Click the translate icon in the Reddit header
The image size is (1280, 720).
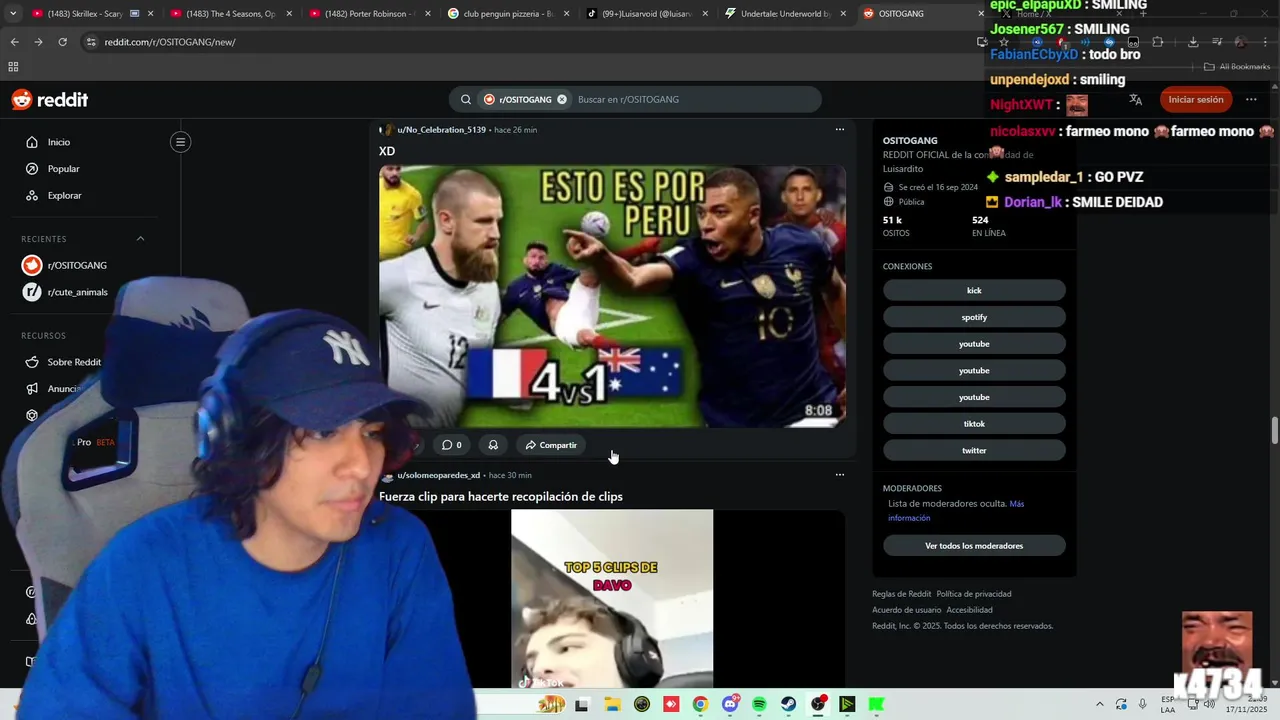[1135, 100]
